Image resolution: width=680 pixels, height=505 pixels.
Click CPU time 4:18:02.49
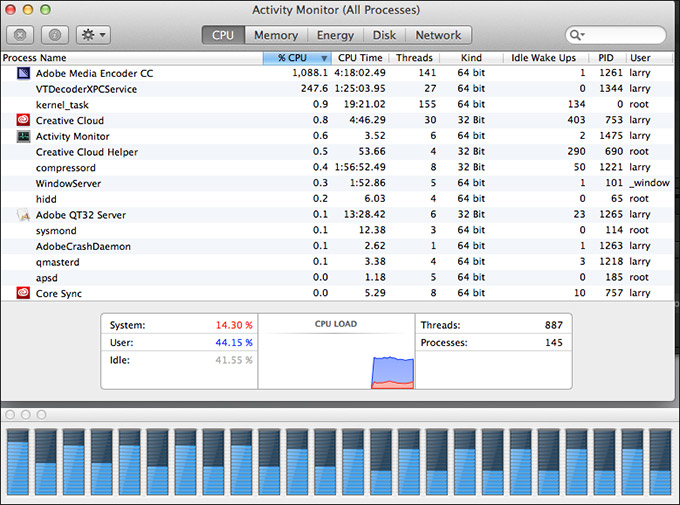(360, 73)
